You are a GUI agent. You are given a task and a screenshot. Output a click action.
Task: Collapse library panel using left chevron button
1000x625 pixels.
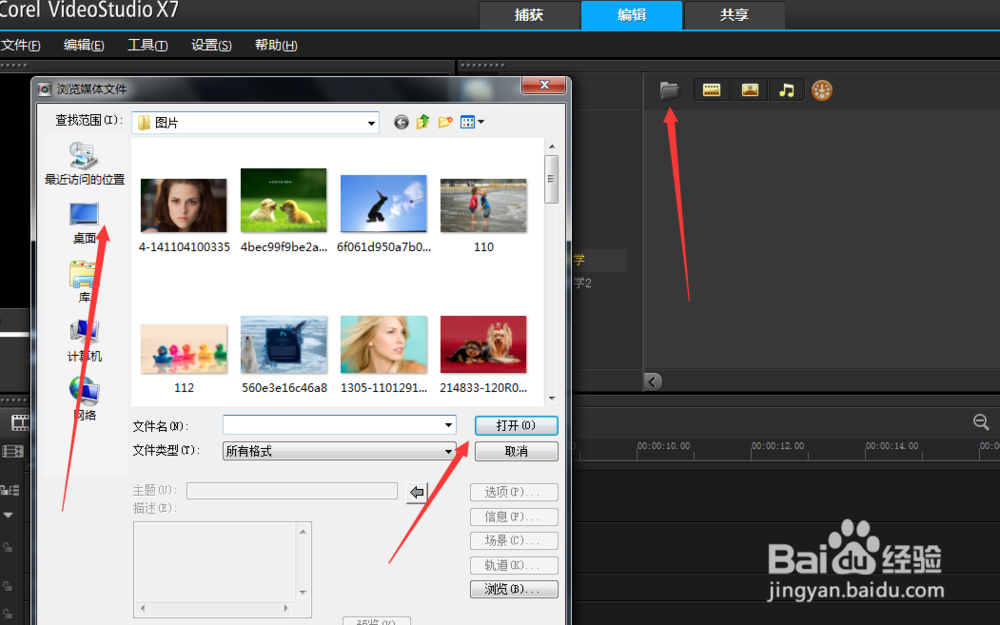click(x=652, y=381)
